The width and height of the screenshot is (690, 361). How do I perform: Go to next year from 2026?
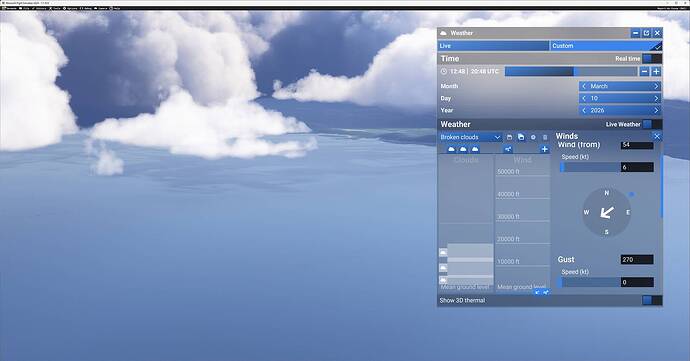(656, 111)
